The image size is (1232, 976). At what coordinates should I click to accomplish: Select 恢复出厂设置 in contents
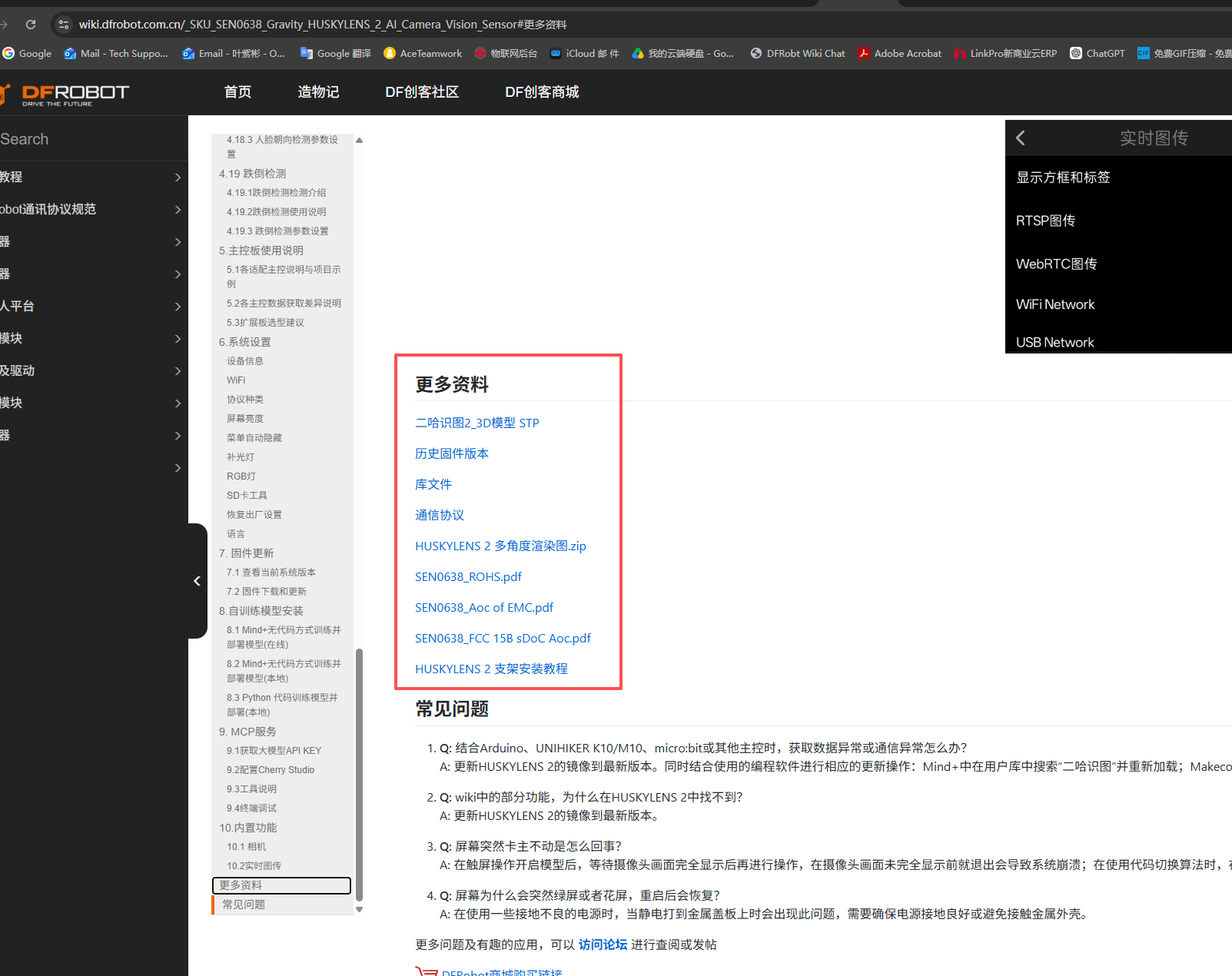pos(254,515)
